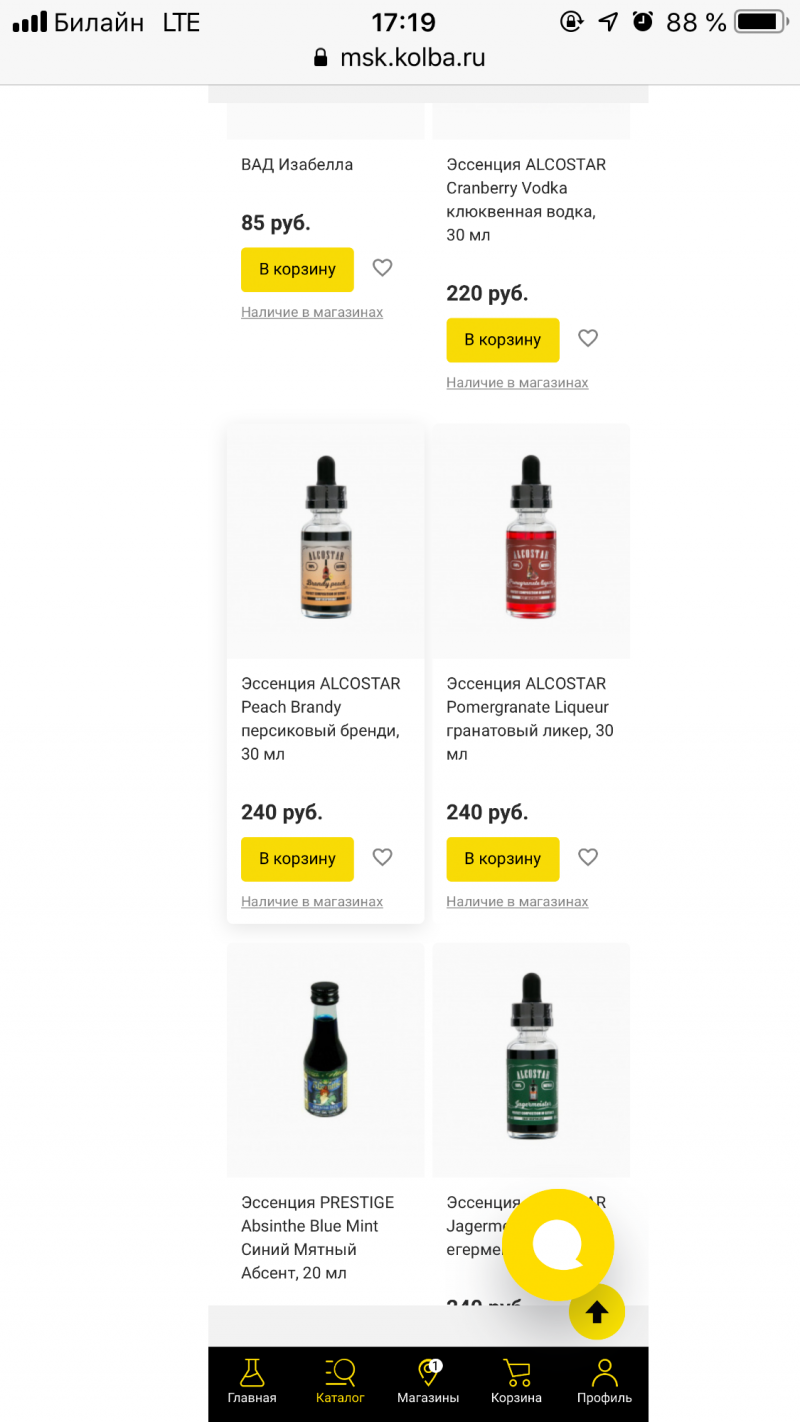
Task: Open the Корзина cart tab
Action: pyautogui.click(x=516, y=1382)
